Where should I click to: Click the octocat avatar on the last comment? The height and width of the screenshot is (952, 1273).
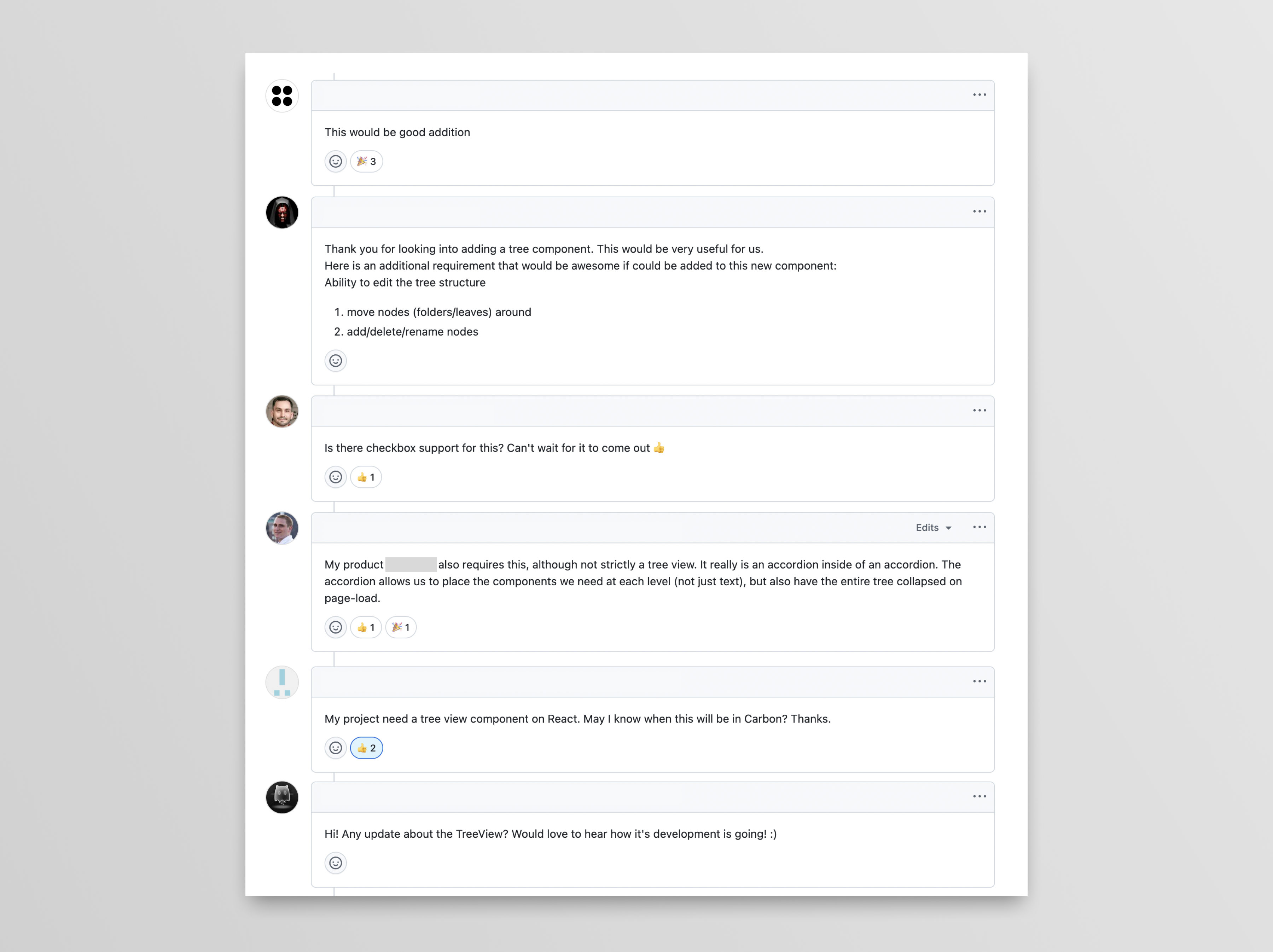(x=281, y=798)
